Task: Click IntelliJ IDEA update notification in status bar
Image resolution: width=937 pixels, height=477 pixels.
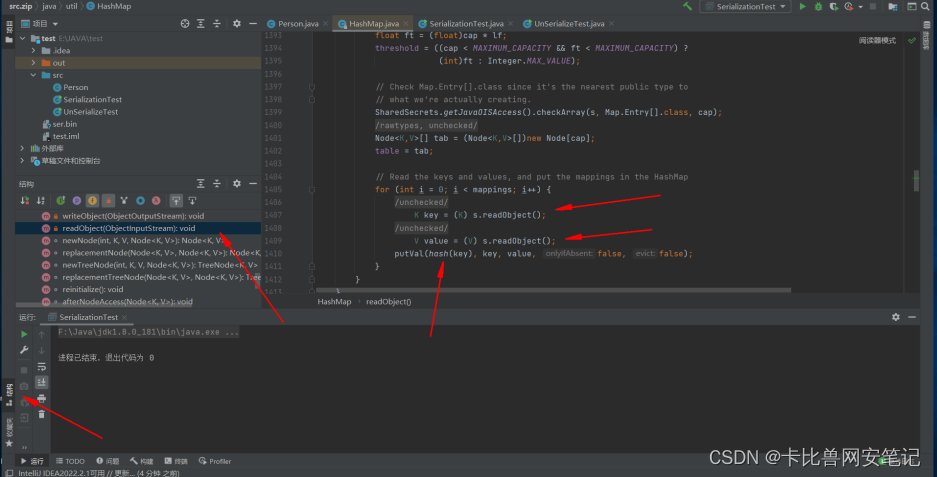Action: coord(99,473)
